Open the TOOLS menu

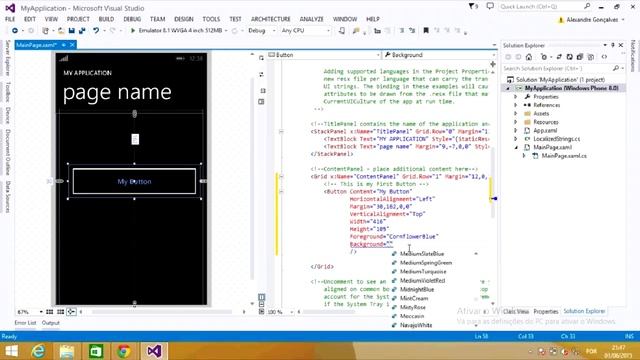click(x=211, y=19)
